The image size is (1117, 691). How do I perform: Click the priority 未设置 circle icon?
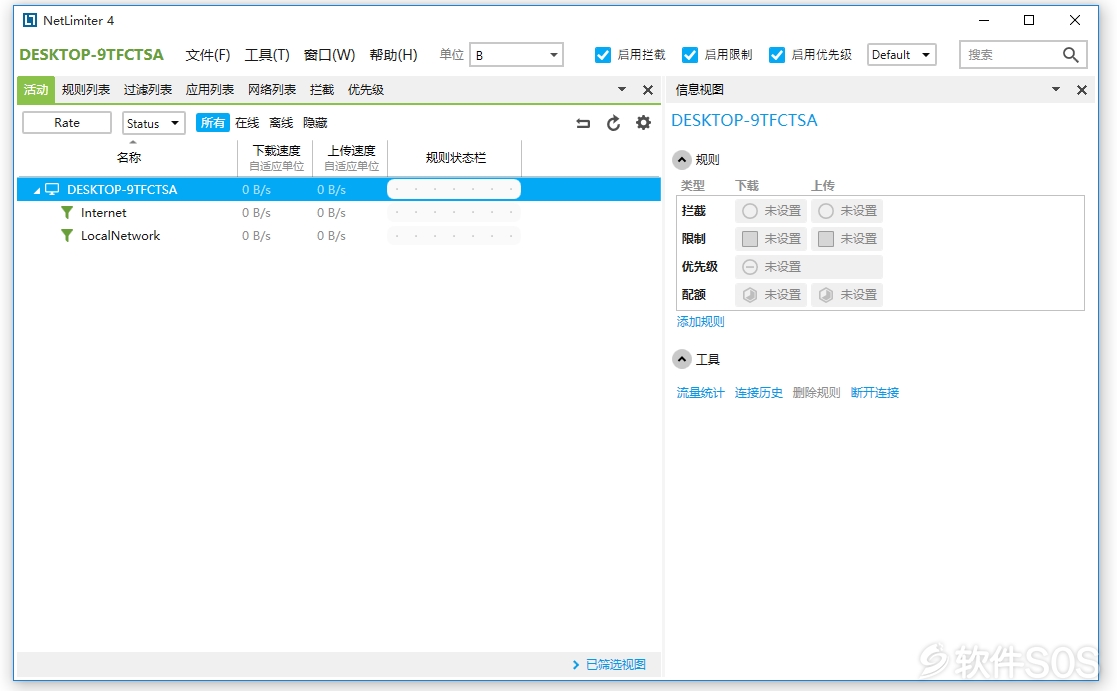click(749, 267)
